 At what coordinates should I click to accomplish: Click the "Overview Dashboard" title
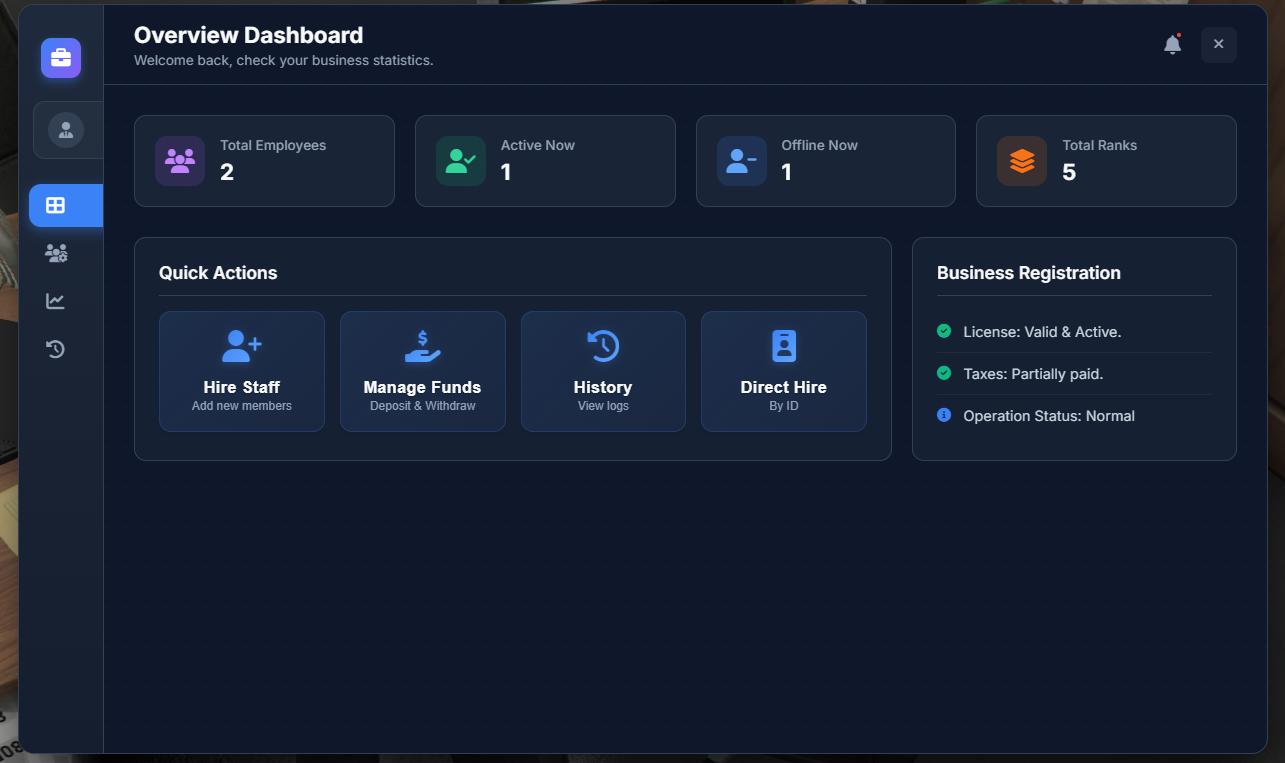pos(248,35)
